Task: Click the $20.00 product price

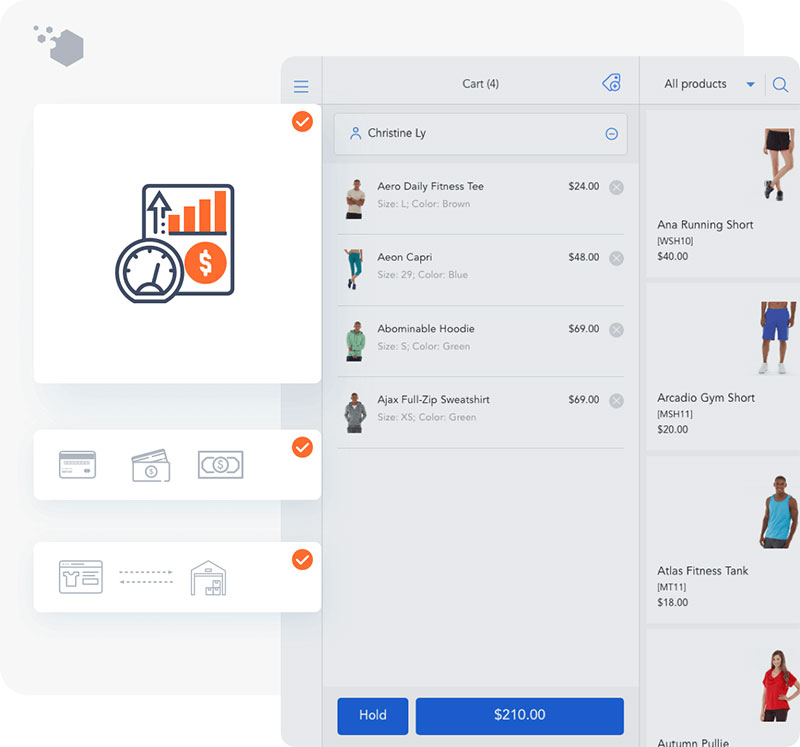Action: [672, 429]
